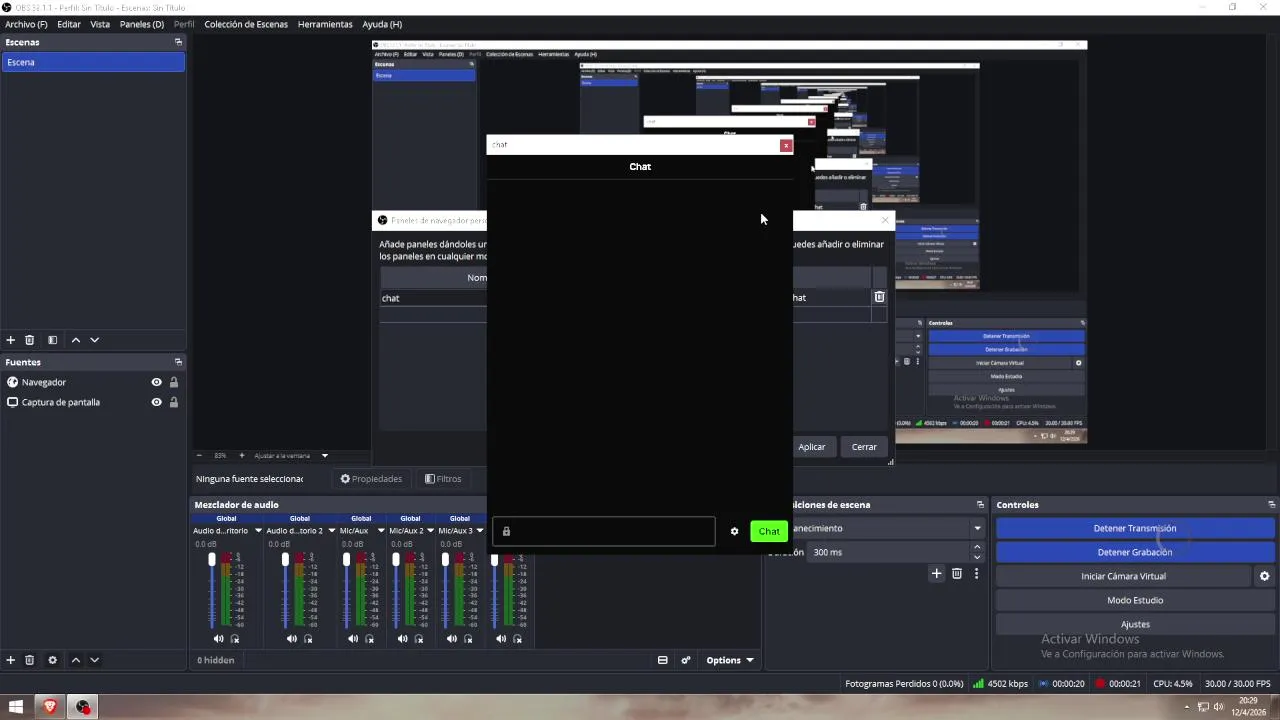Enable Modo Estudio

point(1135,600)
